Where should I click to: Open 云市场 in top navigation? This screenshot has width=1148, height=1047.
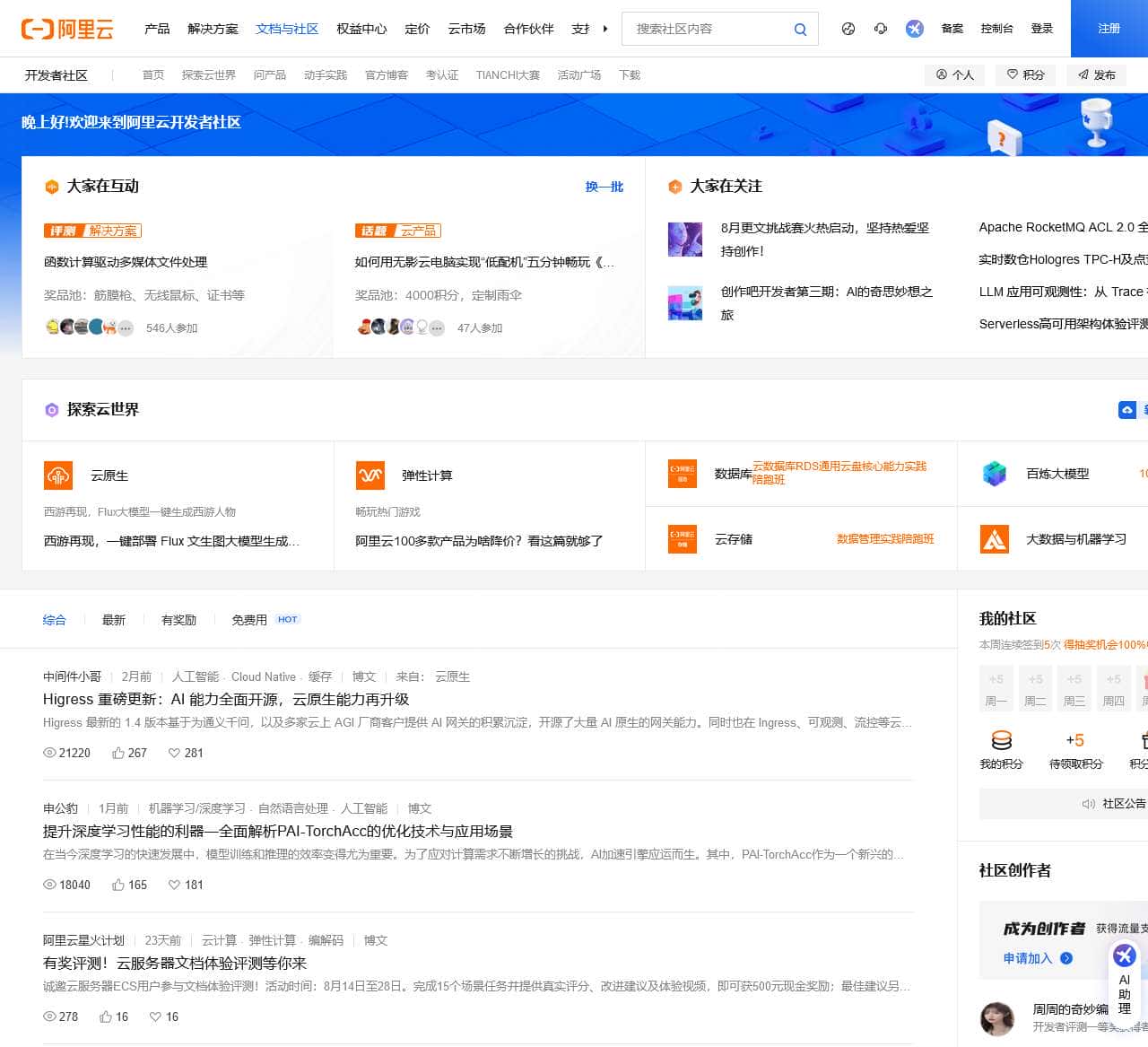tap(466, 29)
